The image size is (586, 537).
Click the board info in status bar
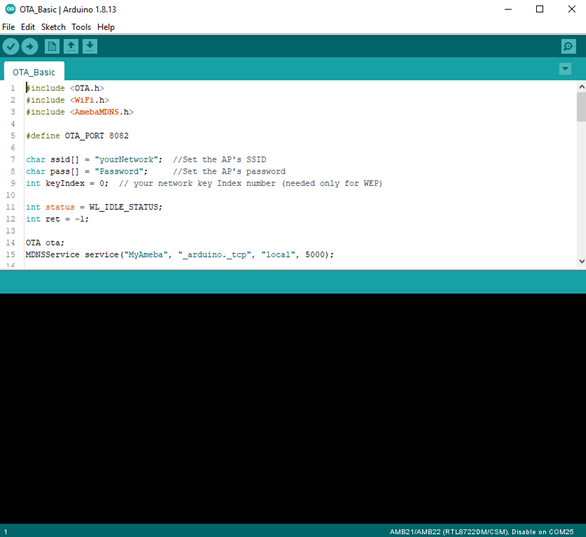(x=481, y=531)
